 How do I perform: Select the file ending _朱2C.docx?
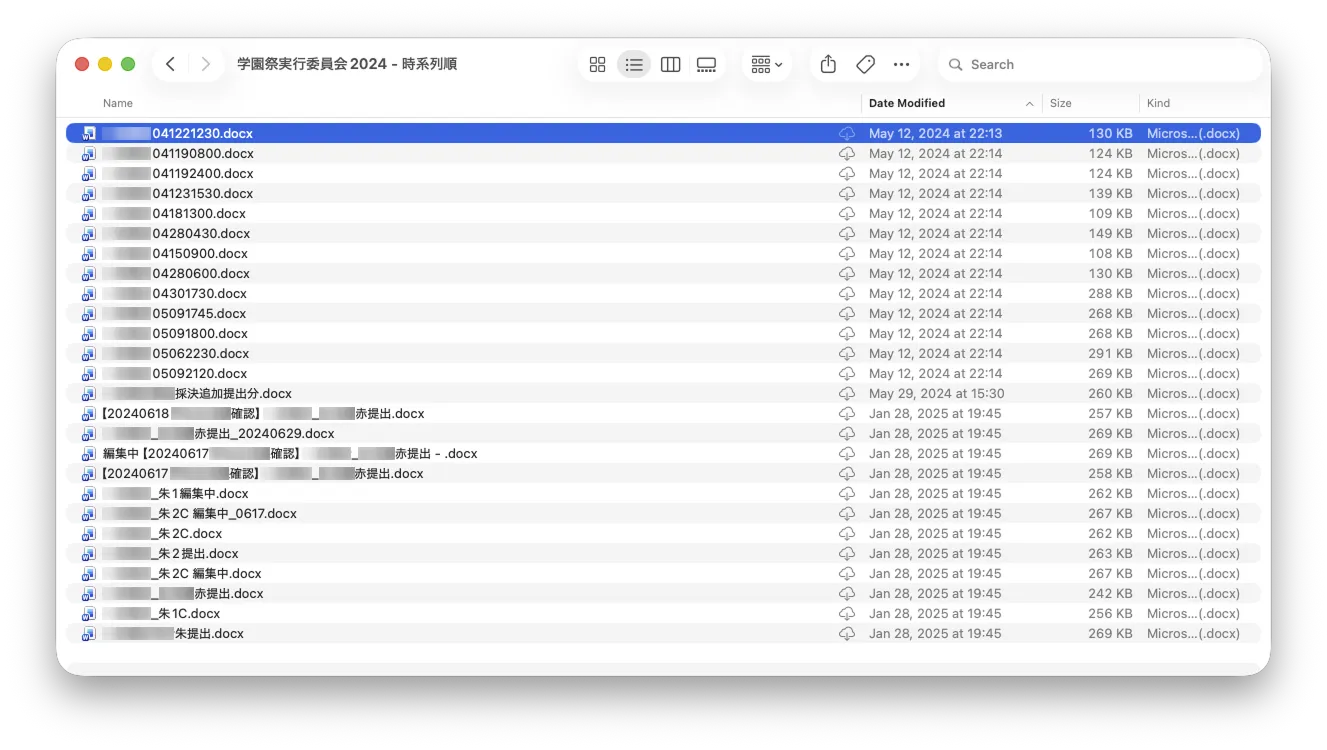pyautogui.click(x=664, y=533)
